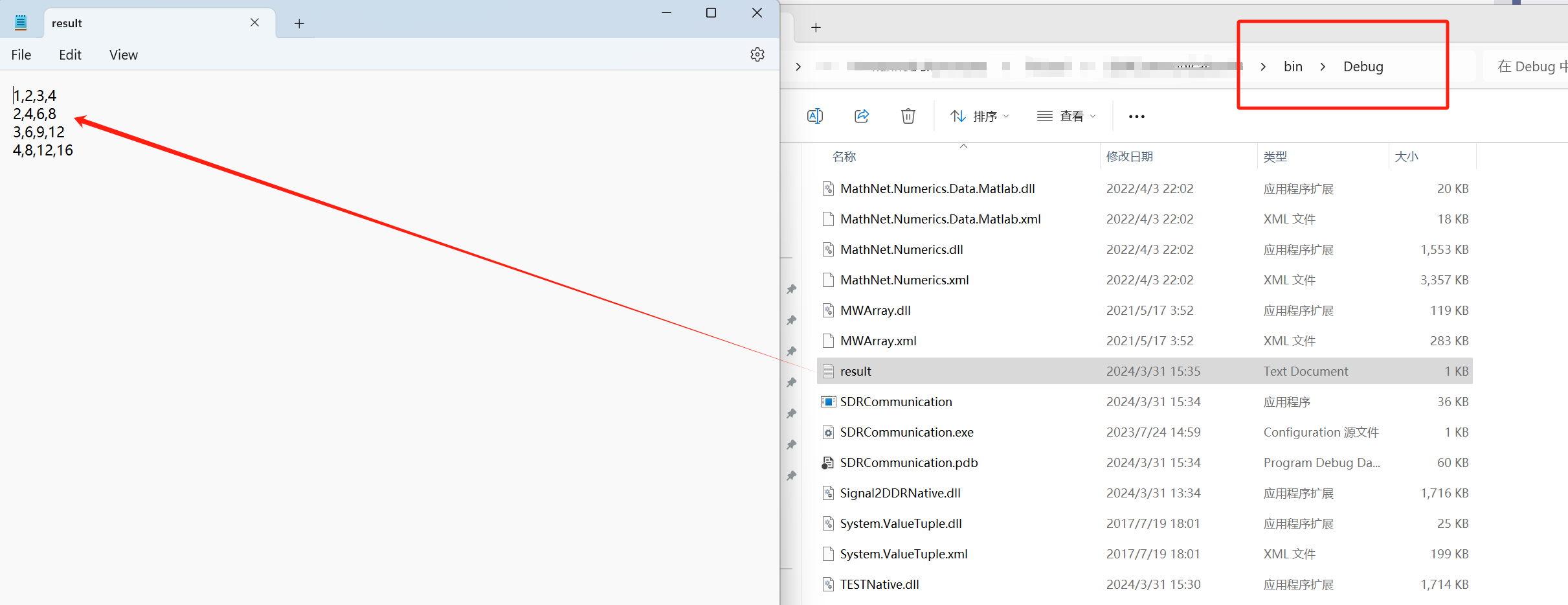Select the result text document
1568x605 pixels.
(x=1144, y=371)
